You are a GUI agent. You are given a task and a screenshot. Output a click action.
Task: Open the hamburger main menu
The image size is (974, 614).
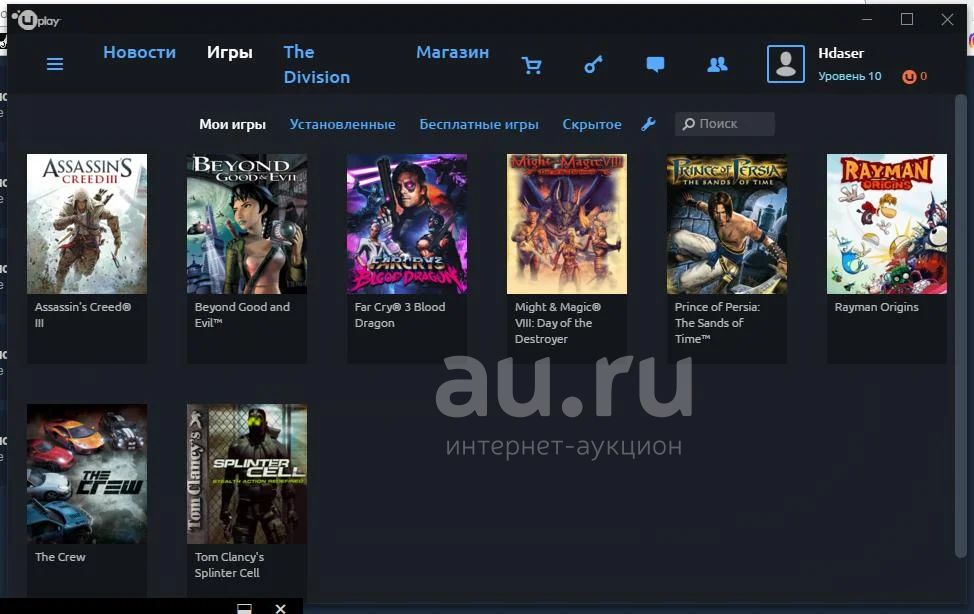pos(55,64)
